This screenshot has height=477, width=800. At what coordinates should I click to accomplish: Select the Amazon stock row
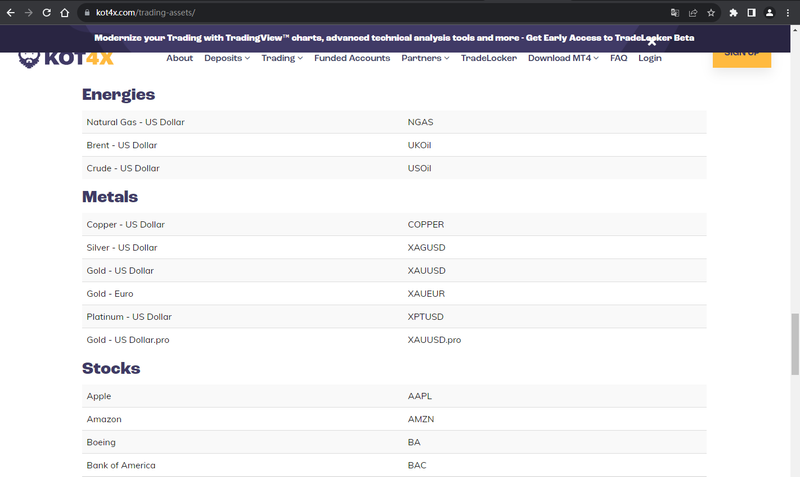click(x=394, y=419)
